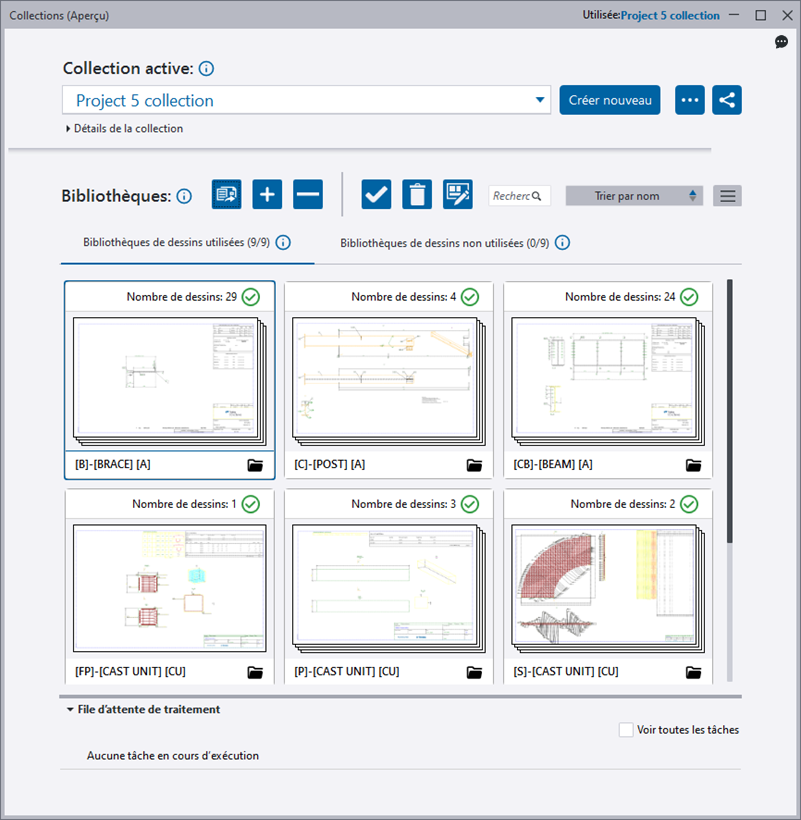Enable Voir toutes les tâches checkbox
Image resolution: width=801 pixels, height=820 pixels.
point(626,730)
